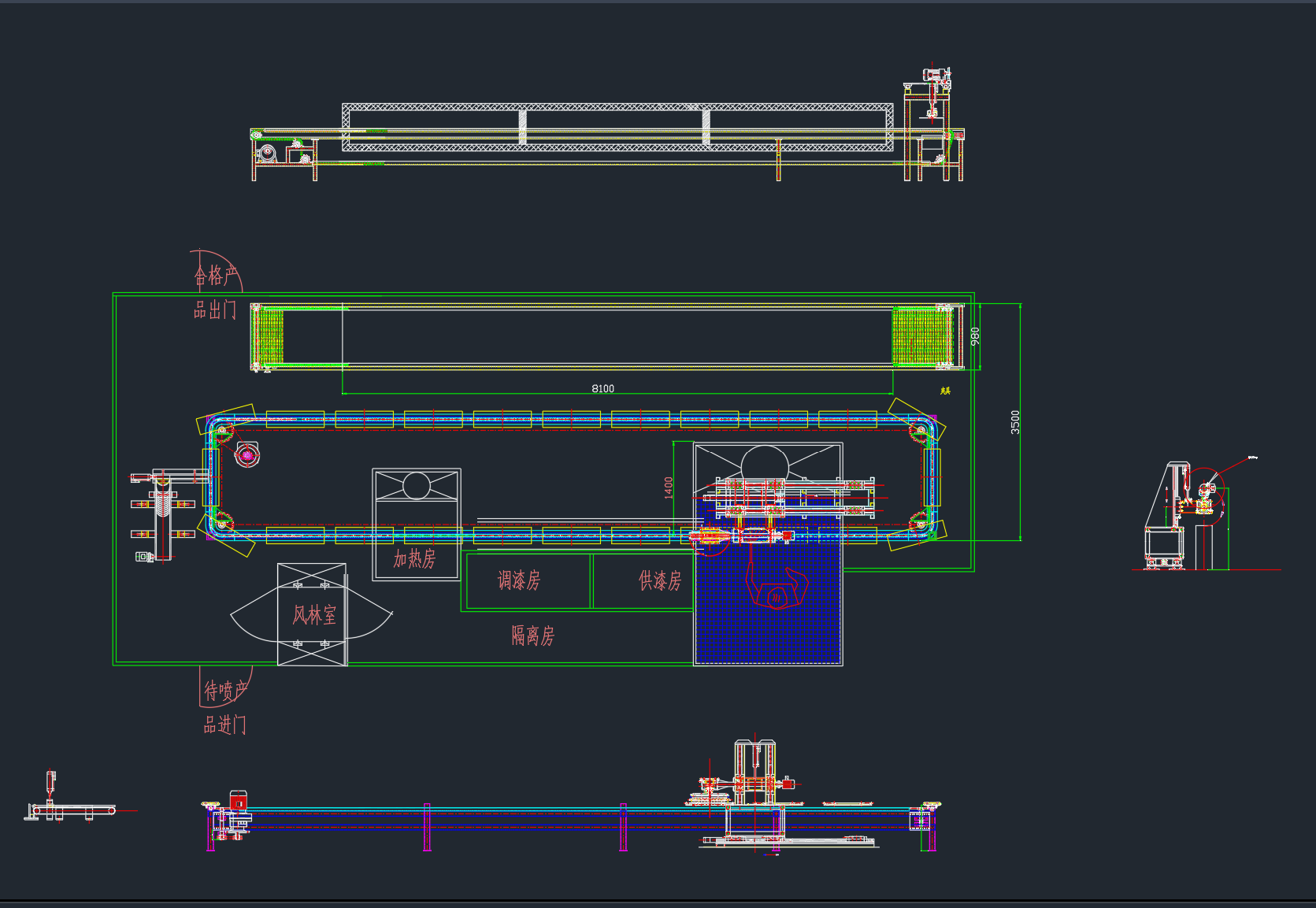Select the 8100 dimension value
Screen dimensions: 1316x908
click(x=603, y=388)
